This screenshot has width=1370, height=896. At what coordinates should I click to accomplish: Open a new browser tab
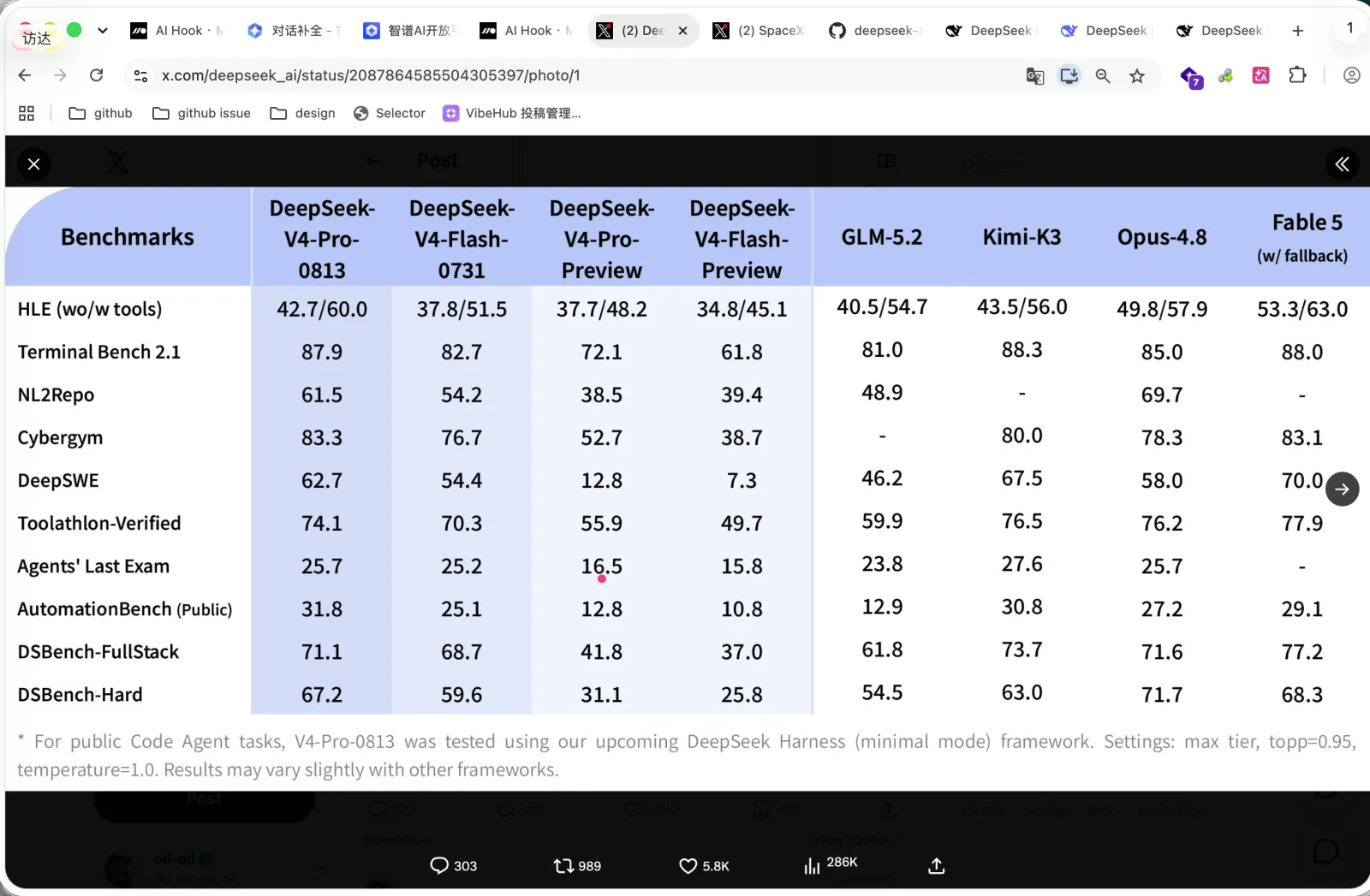[x=1298, y=31]
